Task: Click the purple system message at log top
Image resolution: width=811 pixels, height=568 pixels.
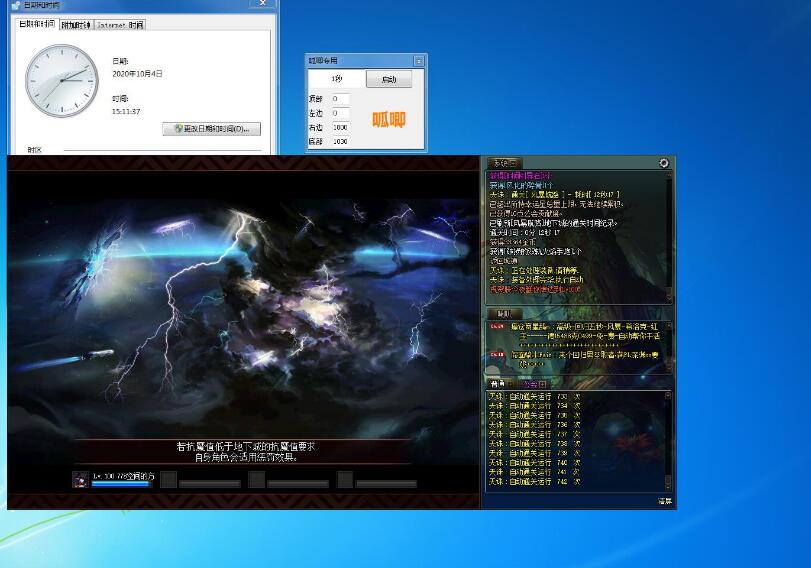Action: coord(520,176)
